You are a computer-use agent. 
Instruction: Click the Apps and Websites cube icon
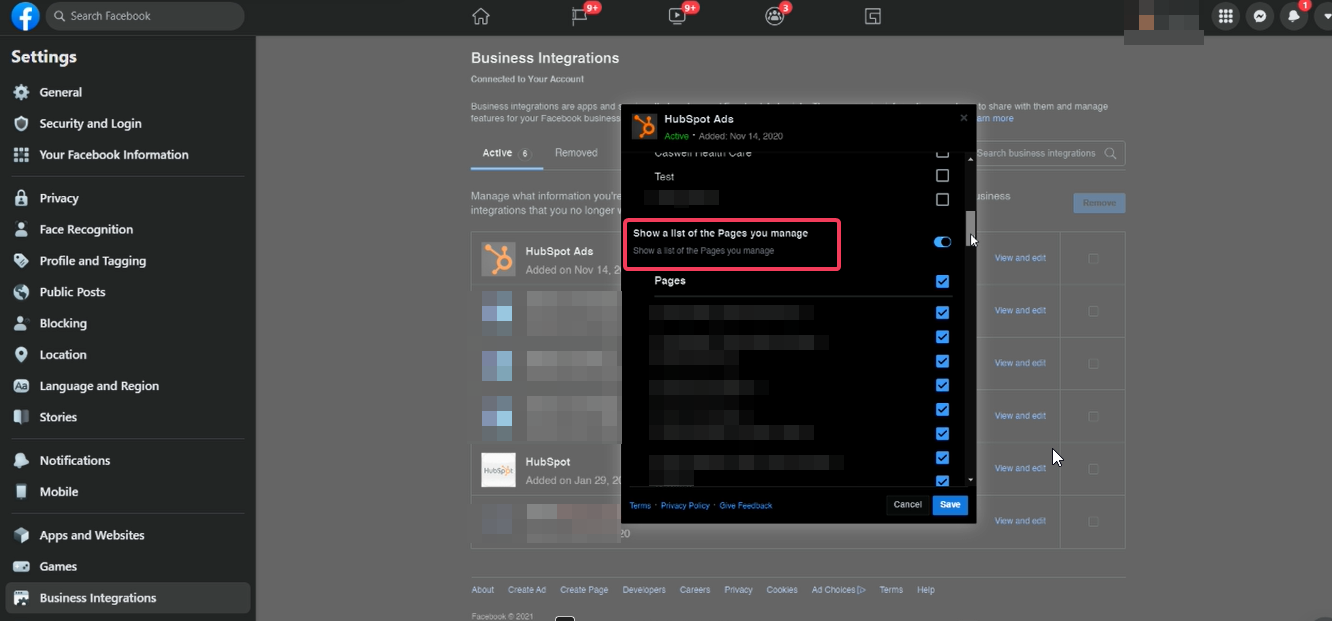pos(21,535)
